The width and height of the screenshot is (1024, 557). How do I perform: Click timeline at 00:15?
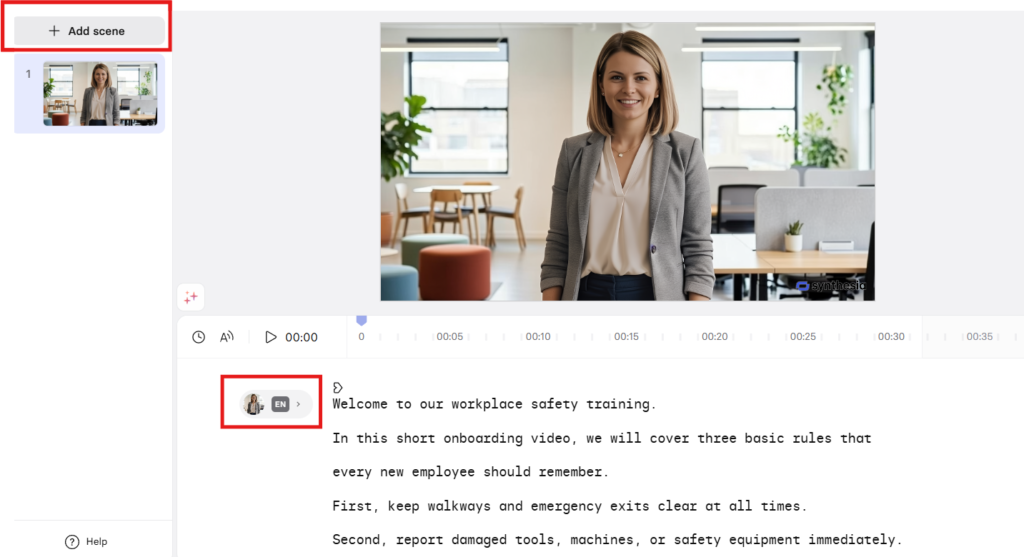tap(626, 337)
